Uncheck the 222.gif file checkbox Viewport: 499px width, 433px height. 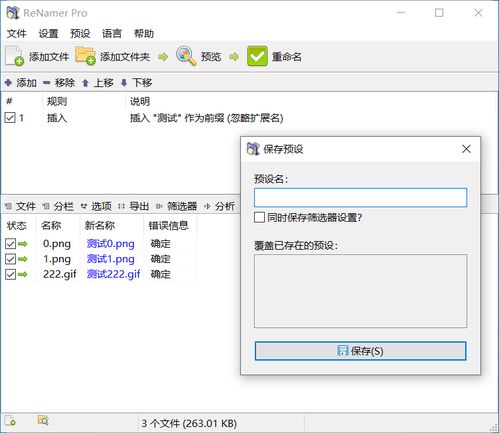(10, 274)
